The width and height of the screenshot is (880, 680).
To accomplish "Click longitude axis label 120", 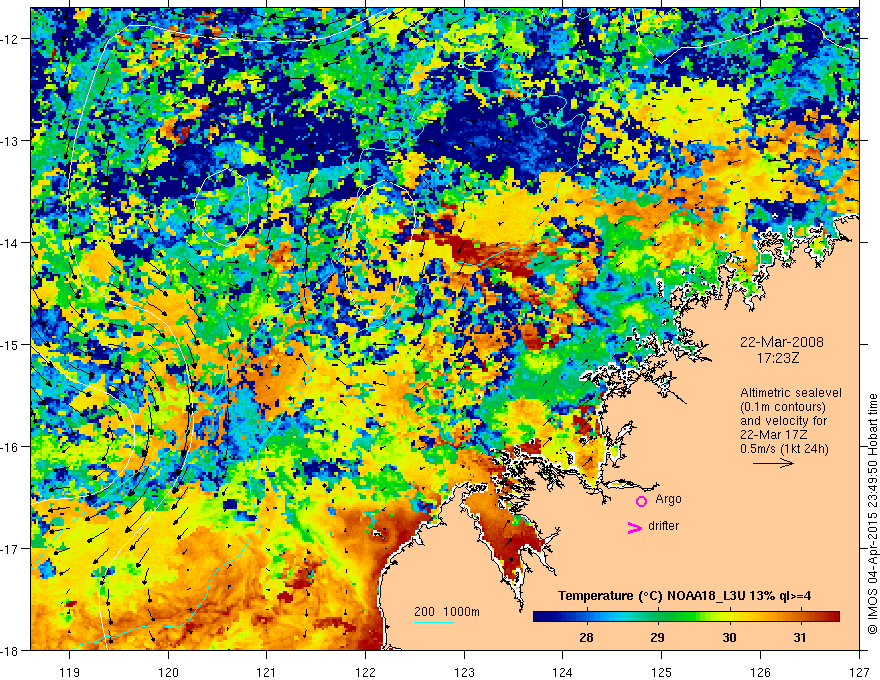I will 168,673.
